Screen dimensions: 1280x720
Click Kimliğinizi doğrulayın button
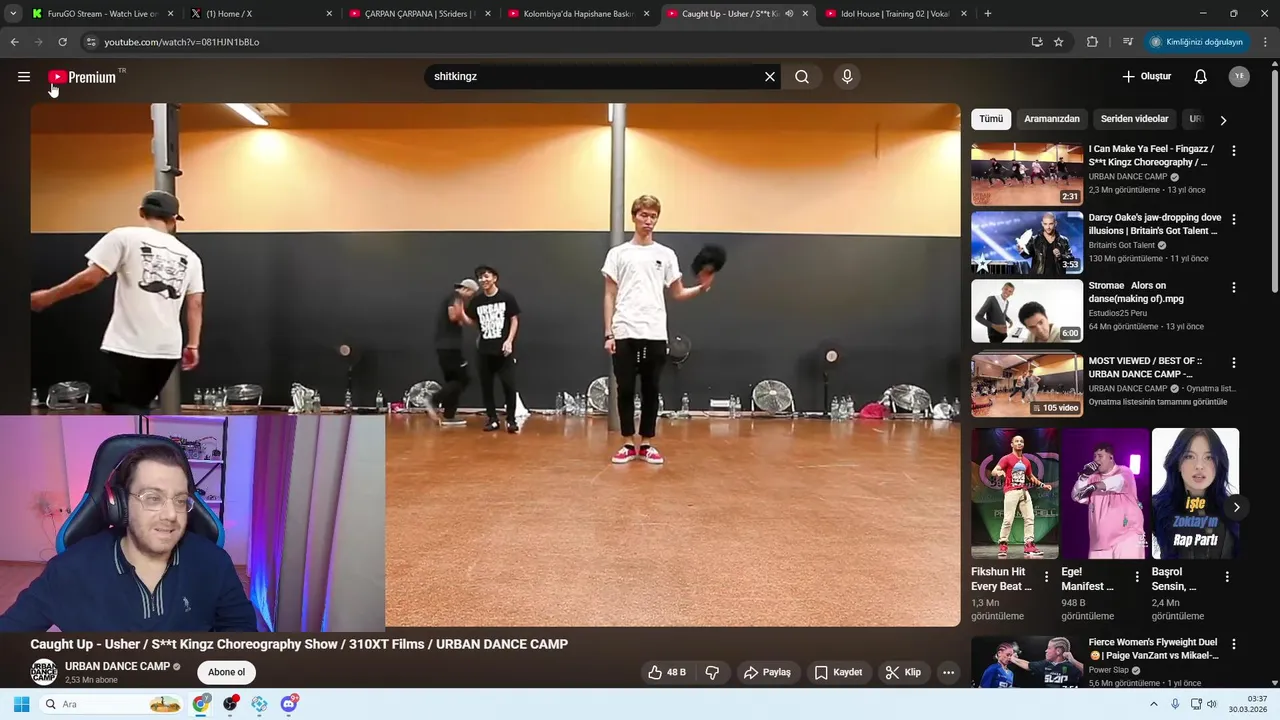coord(1196,42)
